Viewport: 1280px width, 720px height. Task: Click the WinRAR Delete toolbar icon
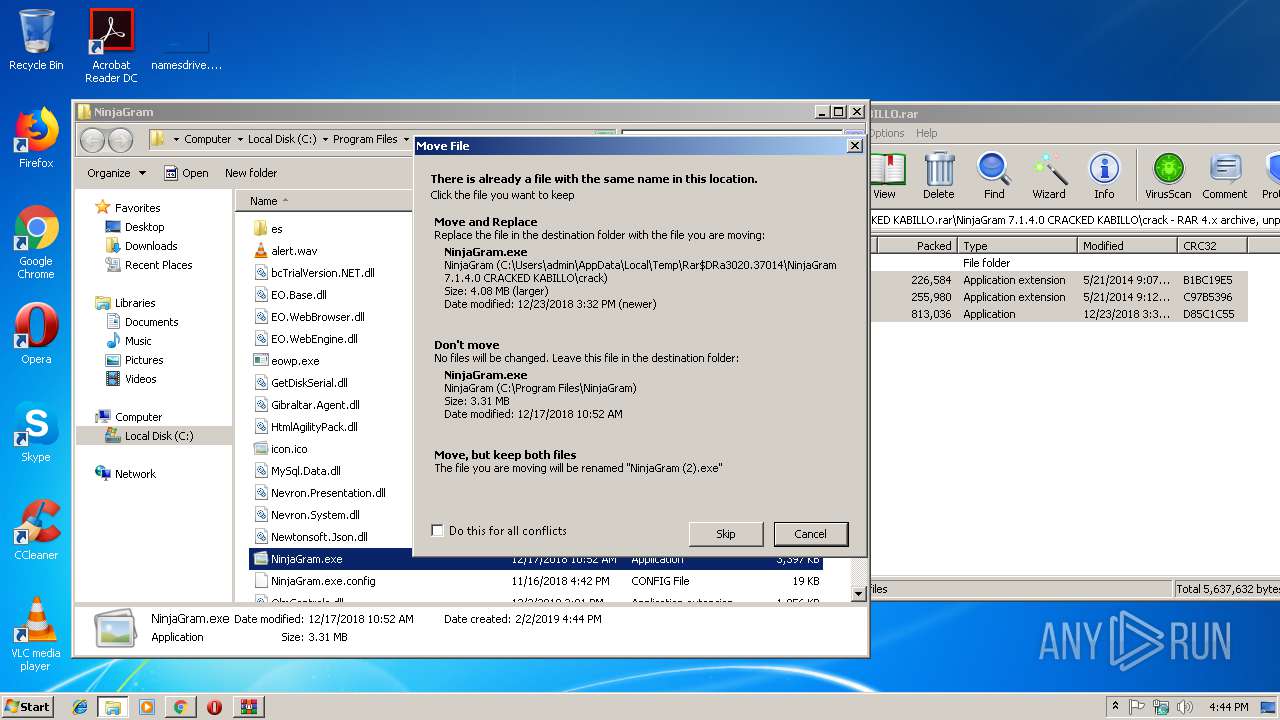pos(938,176)
